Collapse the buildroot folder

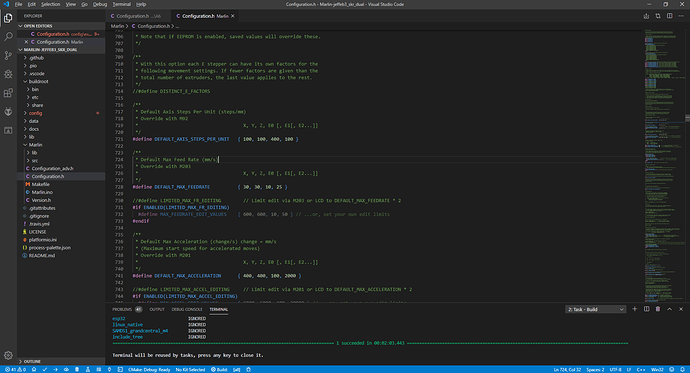click(38, 81)
